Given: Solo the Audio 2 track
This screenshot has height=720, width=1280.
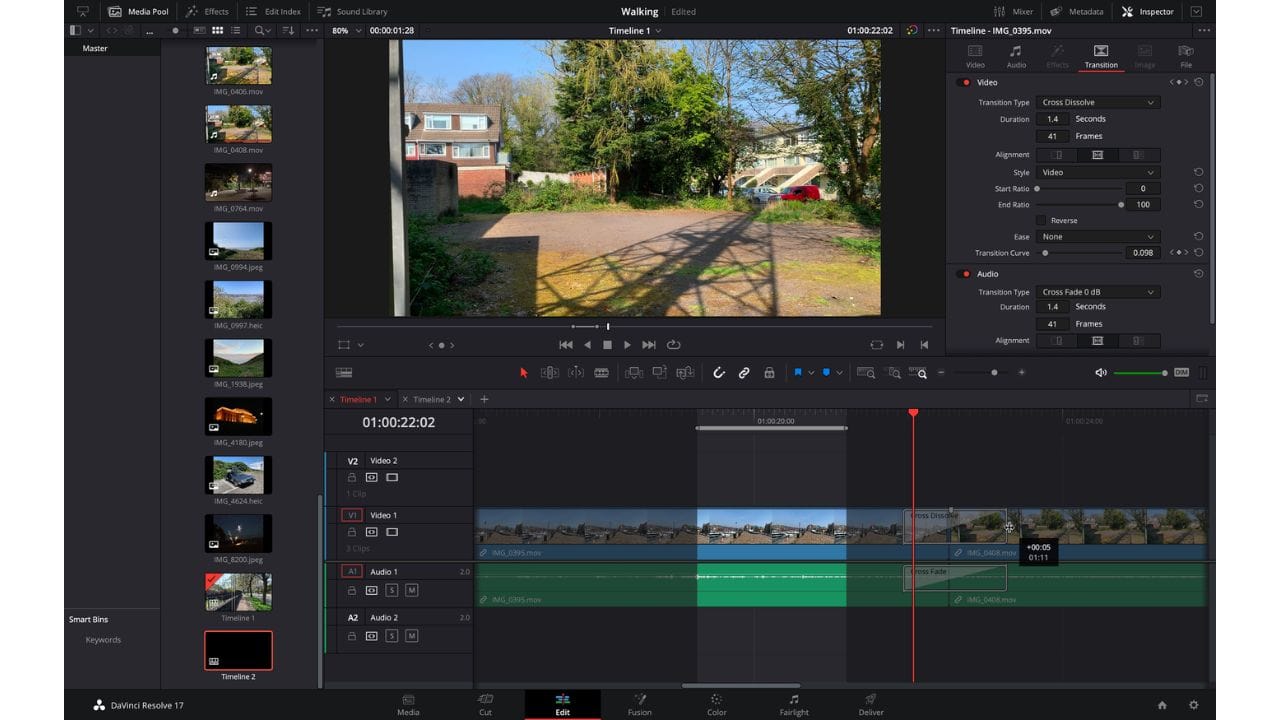Looking at the screenshot, I should tap(392, 636).
